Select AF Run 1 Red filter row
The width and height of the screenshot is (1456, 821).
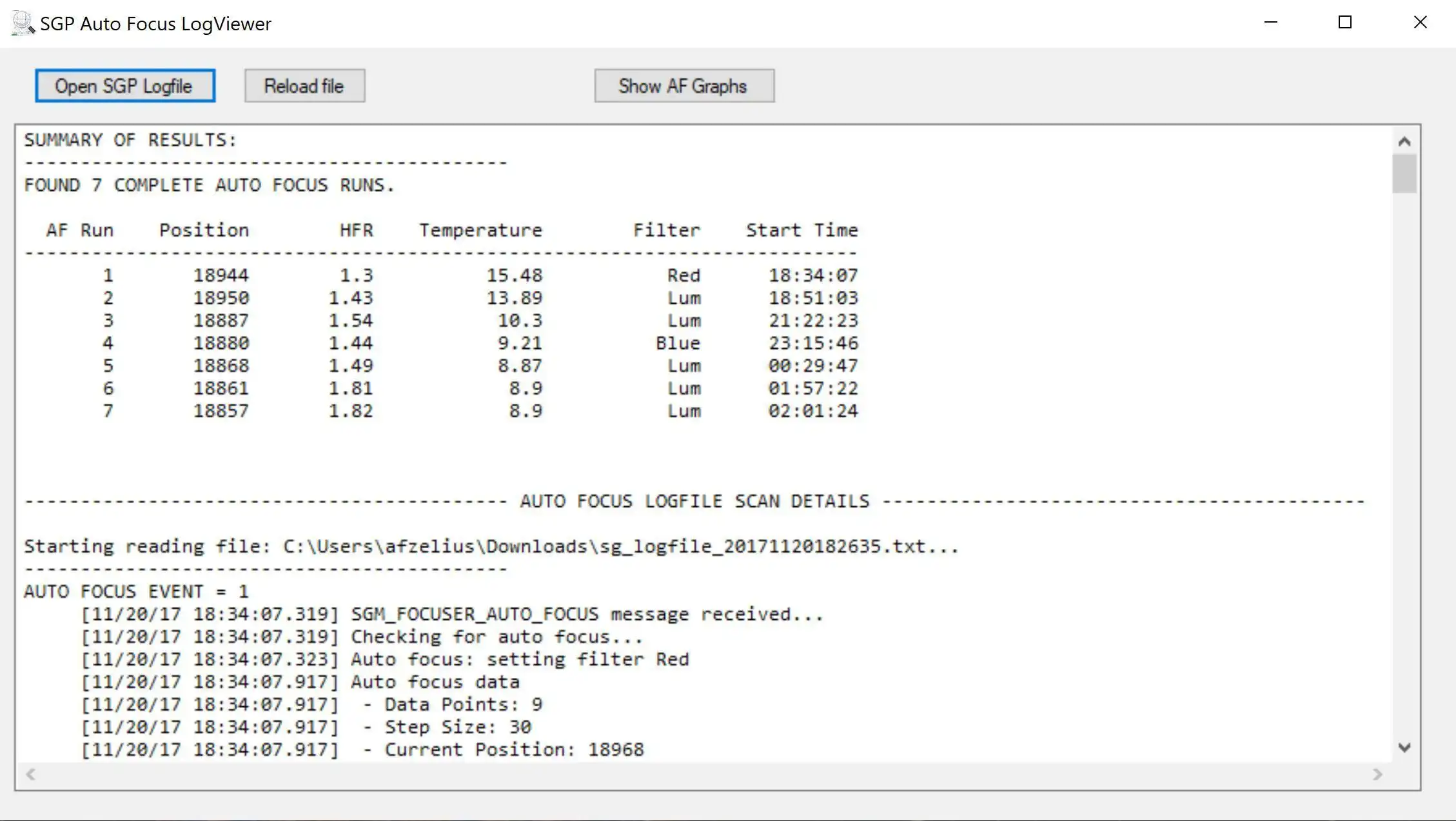pyautogui.click(x=441, y=275)
